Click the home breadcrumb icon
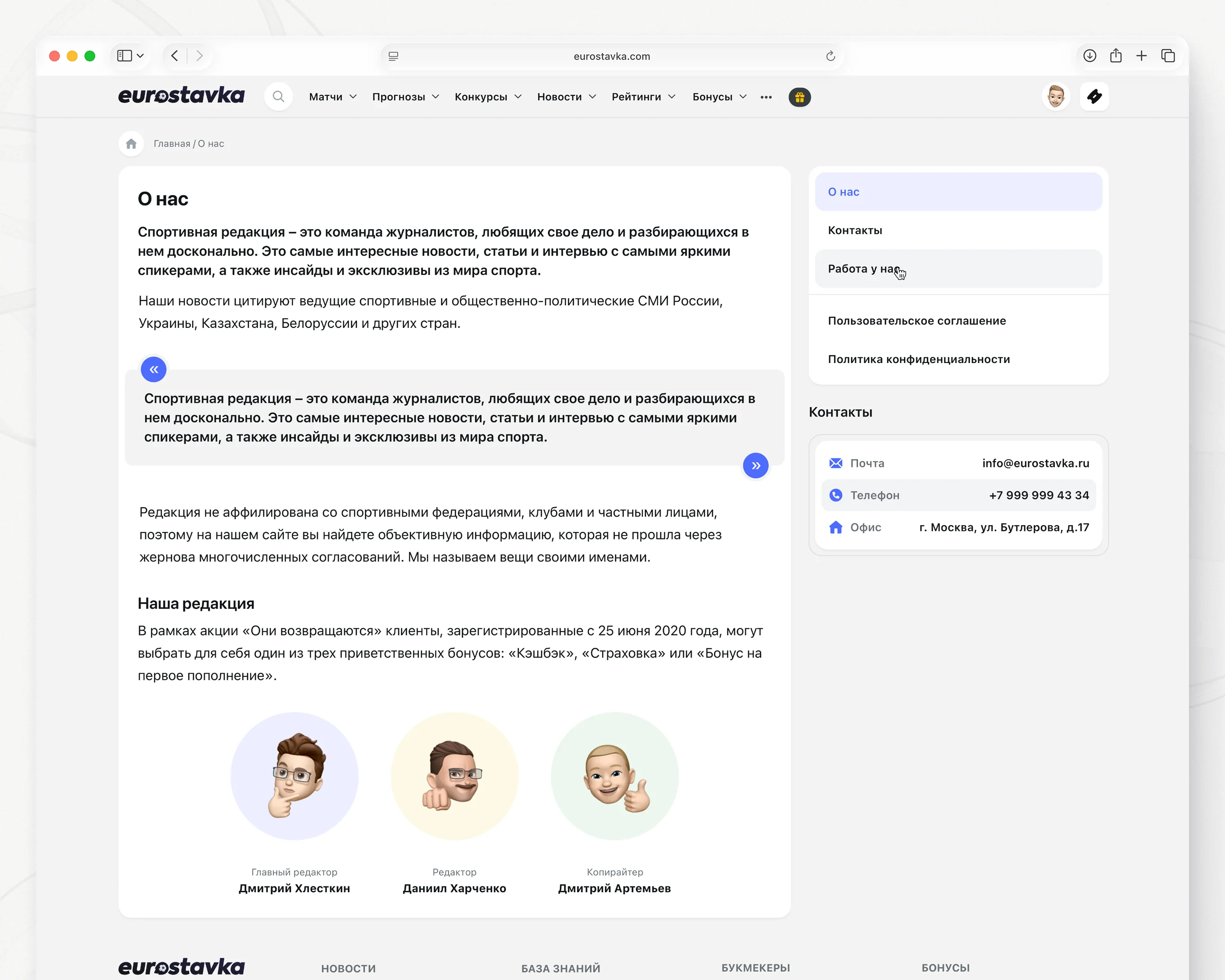Screen dimensions: 1225x980 (x=131, y=144)
